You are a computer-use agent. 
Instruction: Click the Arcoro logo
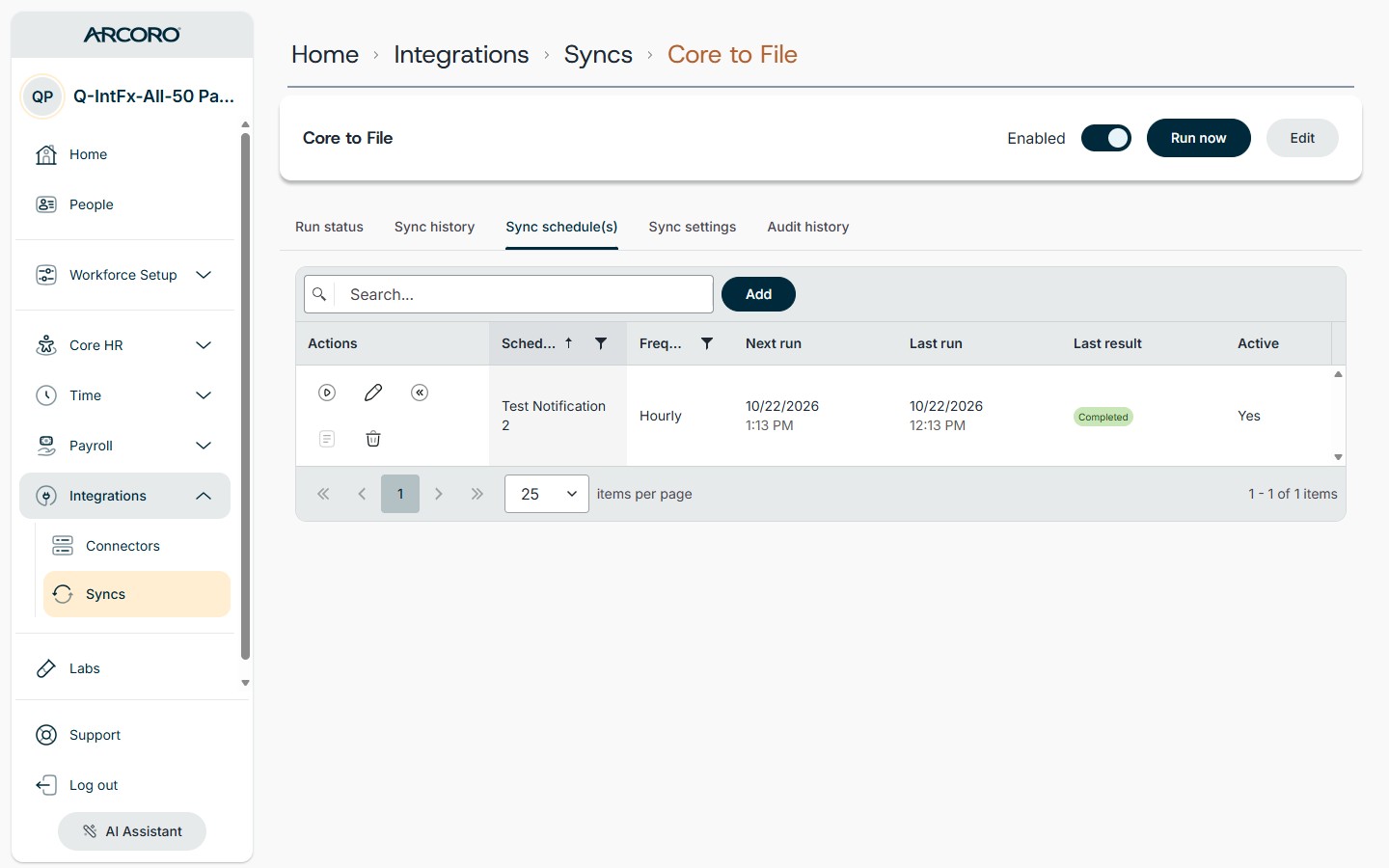click(x=132, y=35)
